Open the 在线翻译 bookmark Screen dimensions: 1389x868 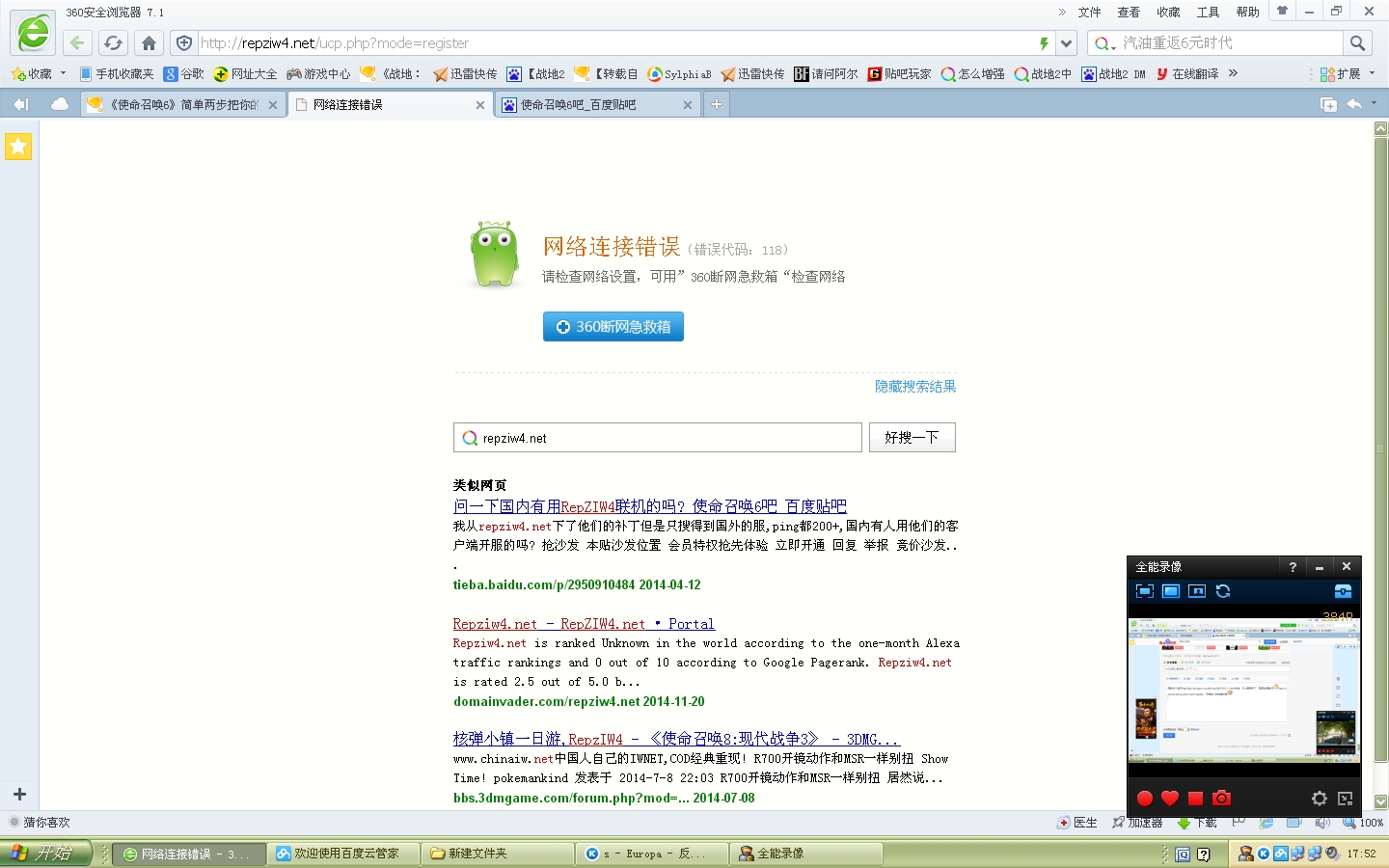coord(1186,73)
